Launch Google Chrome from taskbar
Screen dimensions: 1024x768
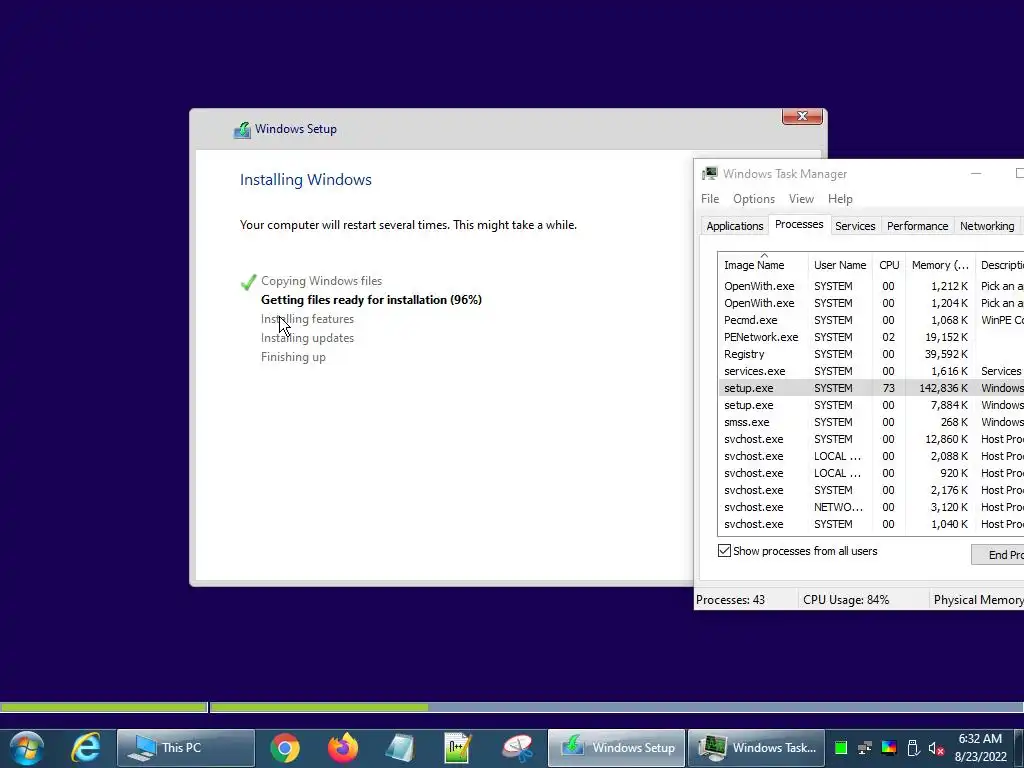285,748
